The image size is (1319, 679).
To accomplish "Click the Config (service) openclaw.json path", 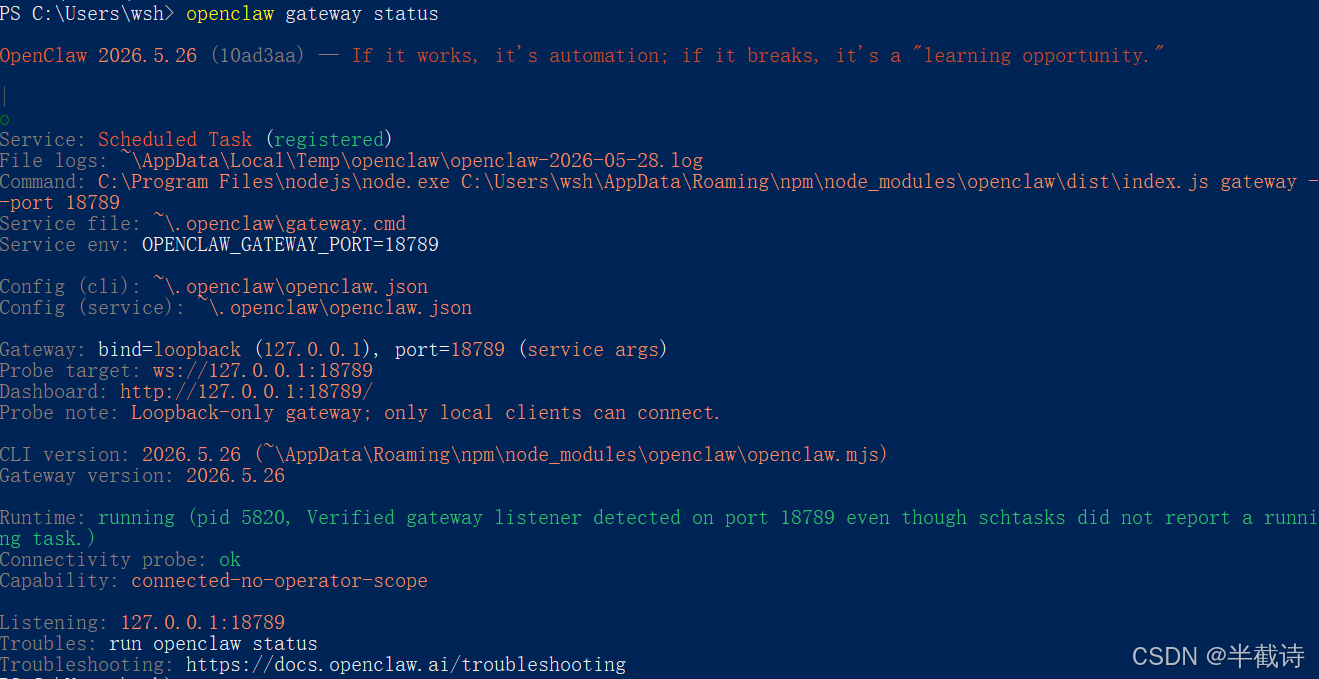I will tap(334, 308).
